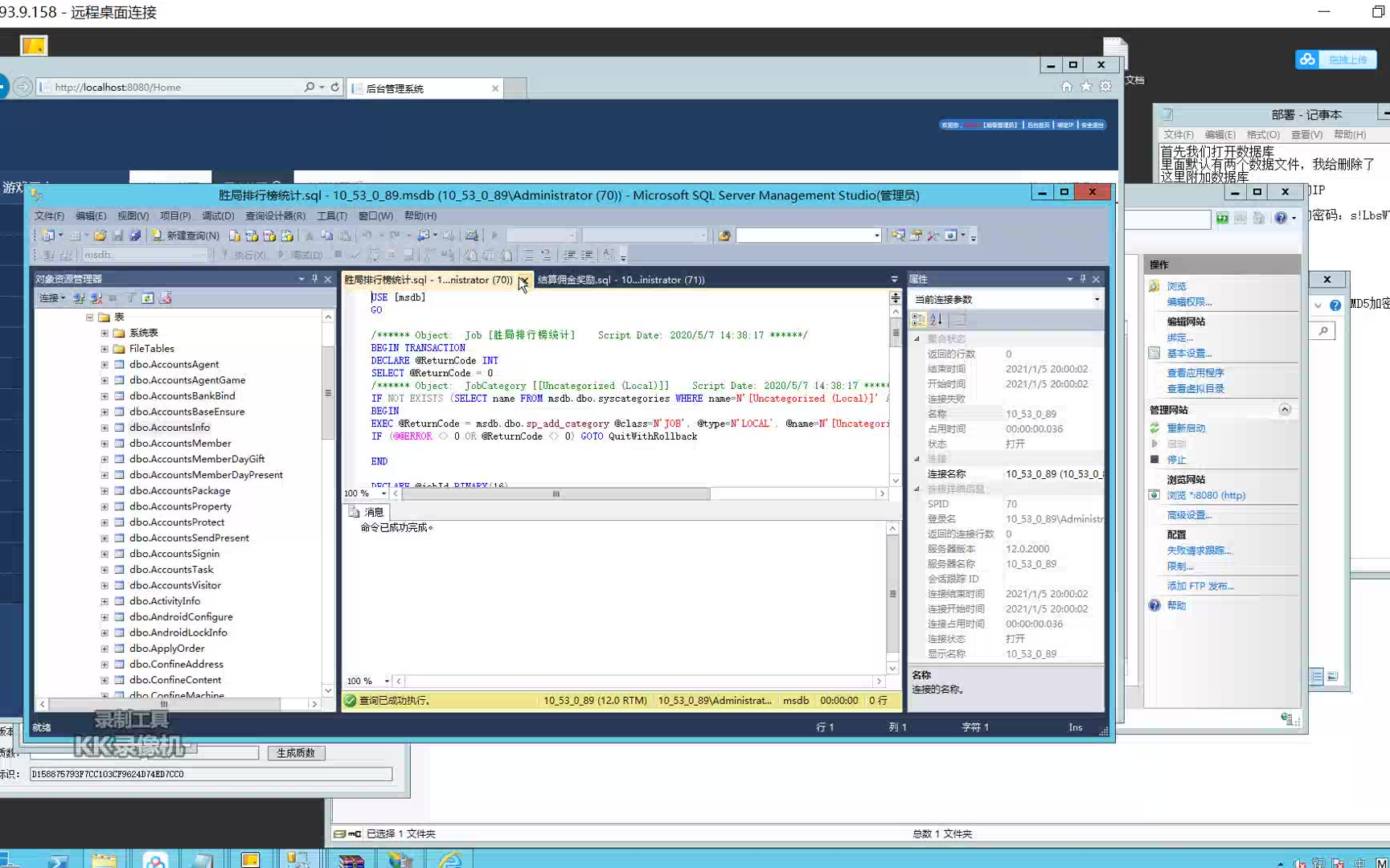The height and width of the screenshot is (868, 1390).
Task: Click the Internet Explorer taskbar icon
Action: [x=451, y=860]
